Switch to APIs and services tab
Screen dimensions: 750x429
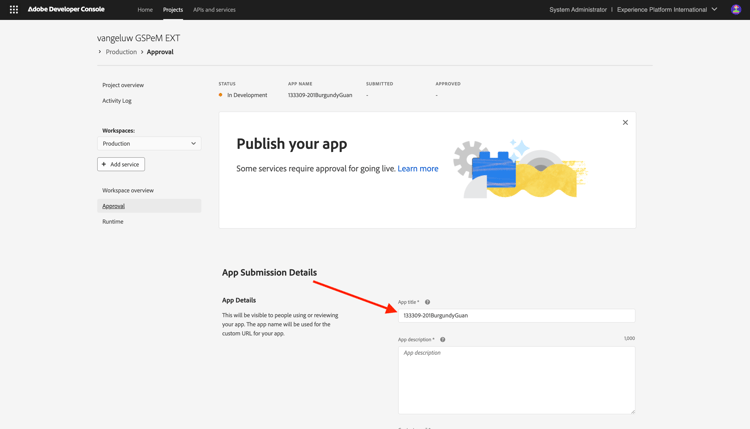click(214, 10)
